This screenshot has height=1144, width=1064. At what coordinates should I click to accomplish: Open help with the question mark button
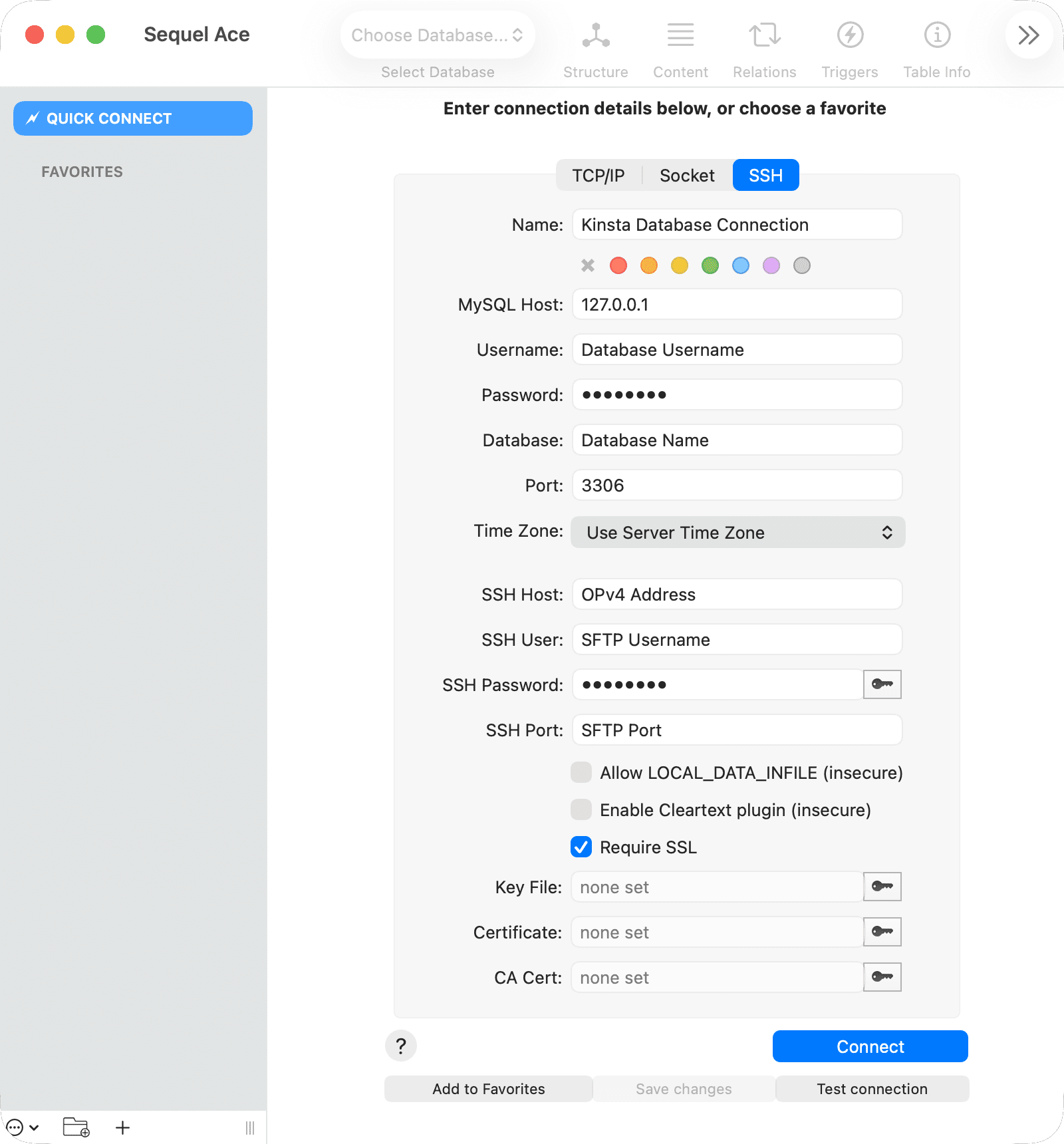click(x=401, y=1046)
